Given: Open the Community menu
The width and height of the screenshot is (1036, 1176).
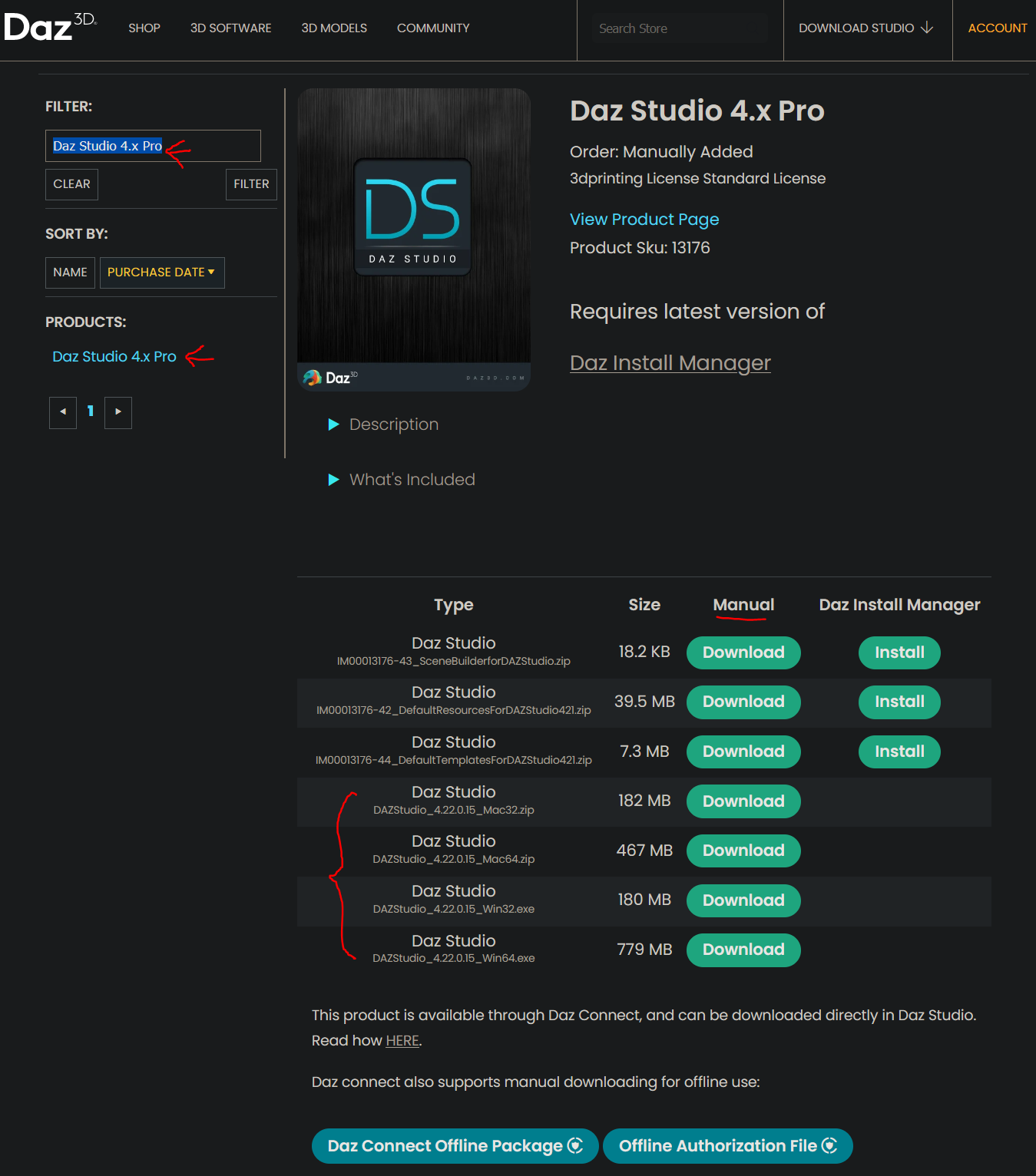Looking at the screenshot, I should (433, 28).
